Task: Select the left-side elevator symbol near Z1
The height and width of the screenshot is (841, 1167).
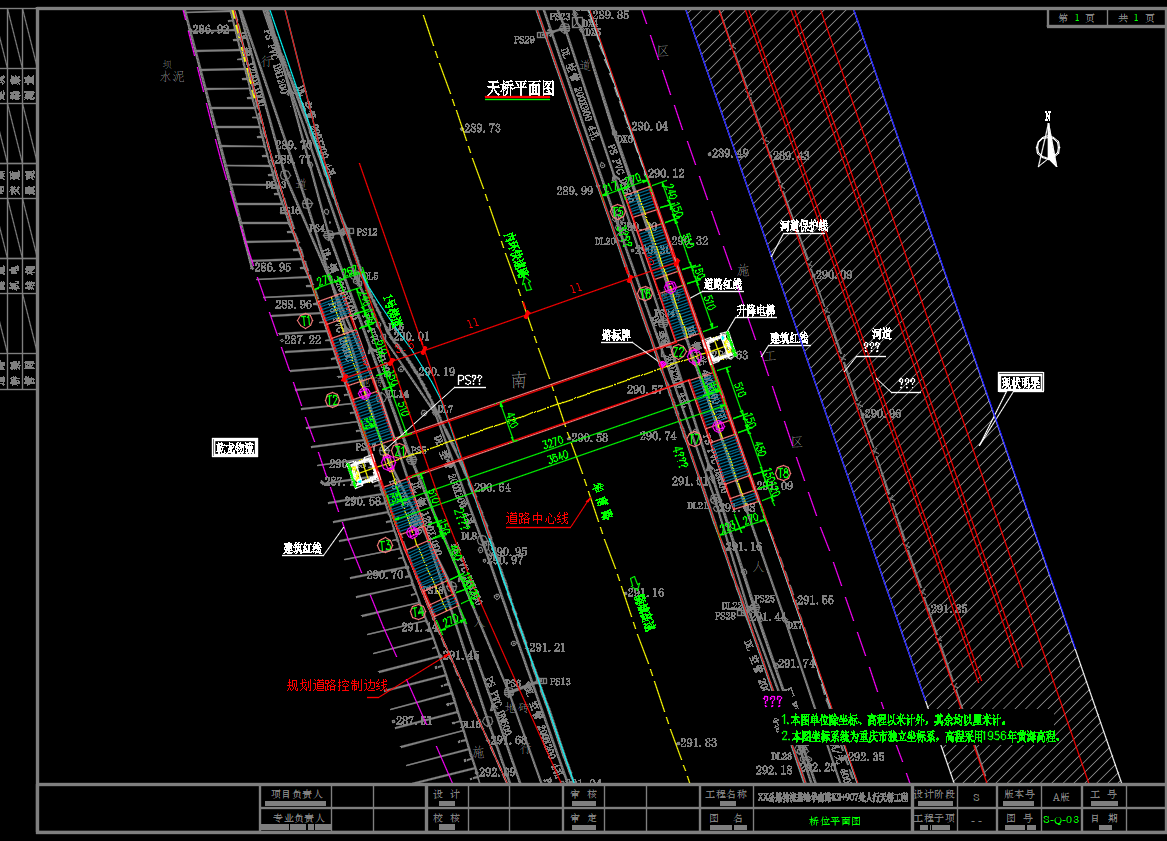Action: pos(364,468)
